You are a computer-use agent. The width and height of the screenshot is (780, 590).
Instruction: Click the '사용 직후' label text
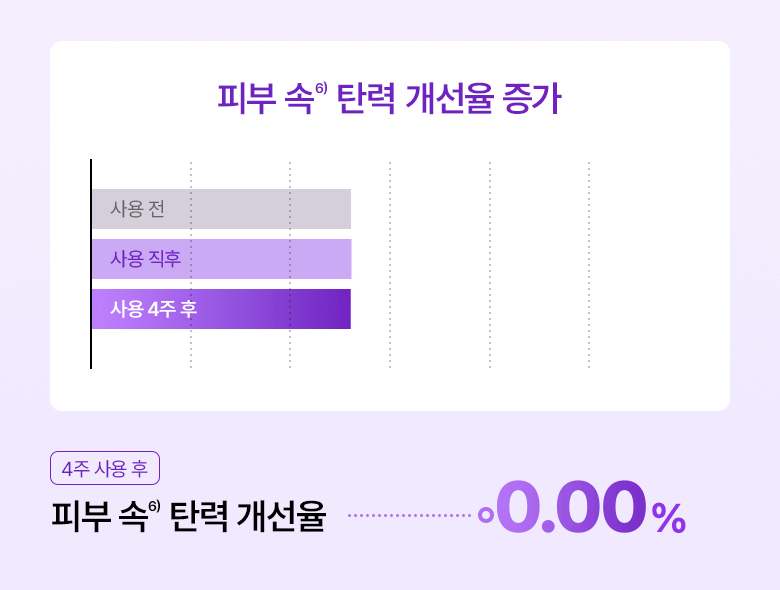tap(145, 259)
